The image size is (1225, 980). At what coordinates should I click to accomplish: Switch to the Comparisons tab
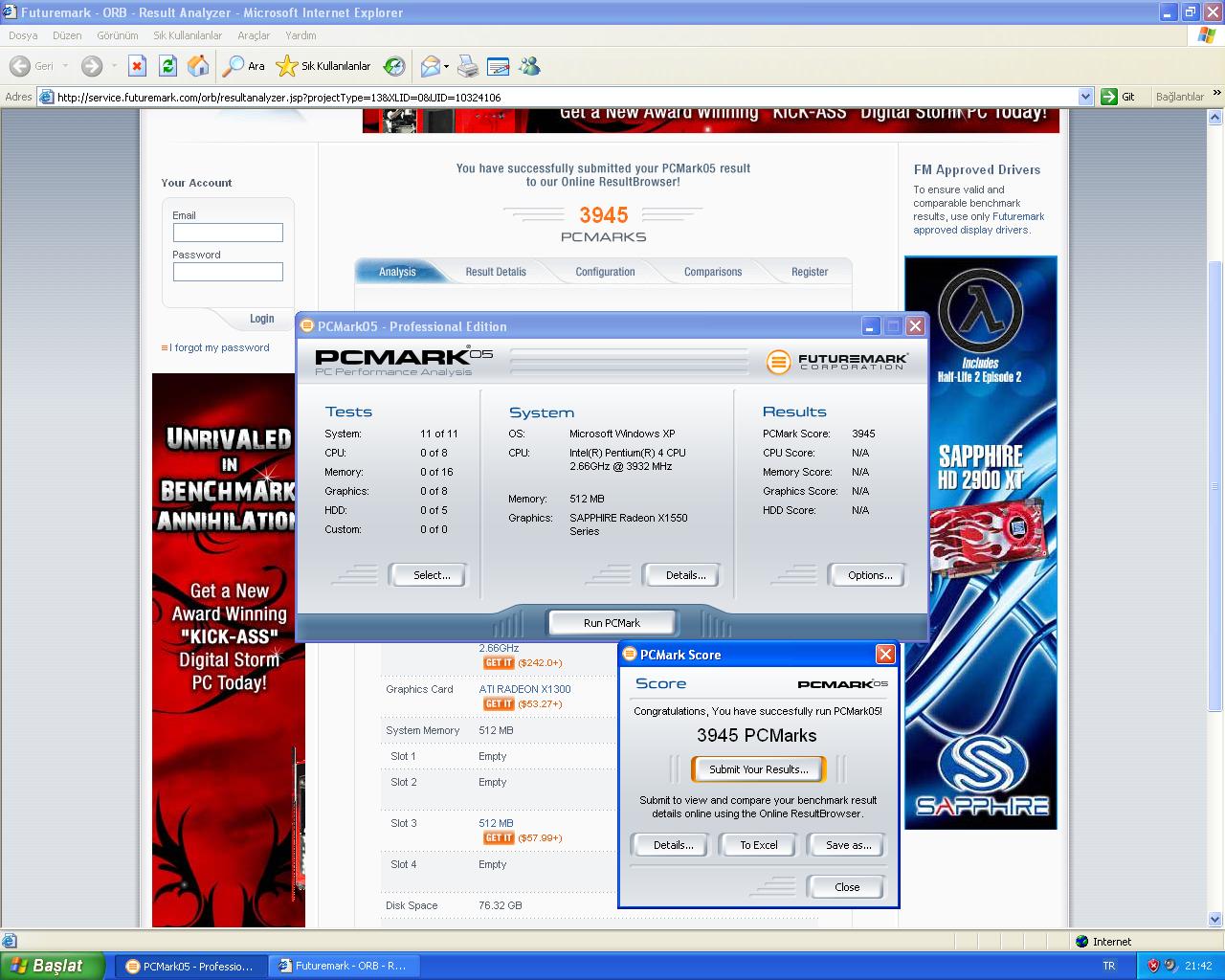coord(713,272)
